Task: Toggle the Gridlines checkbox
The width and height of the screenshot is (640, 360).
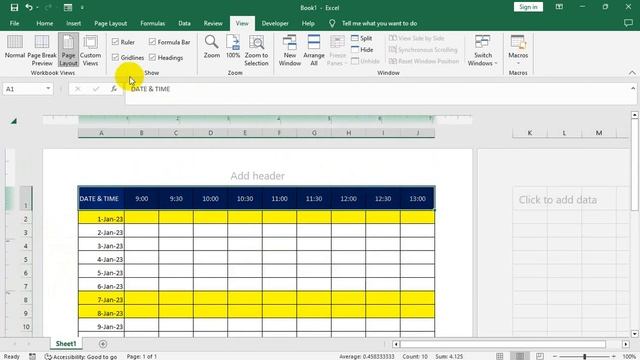Action: 115,58
